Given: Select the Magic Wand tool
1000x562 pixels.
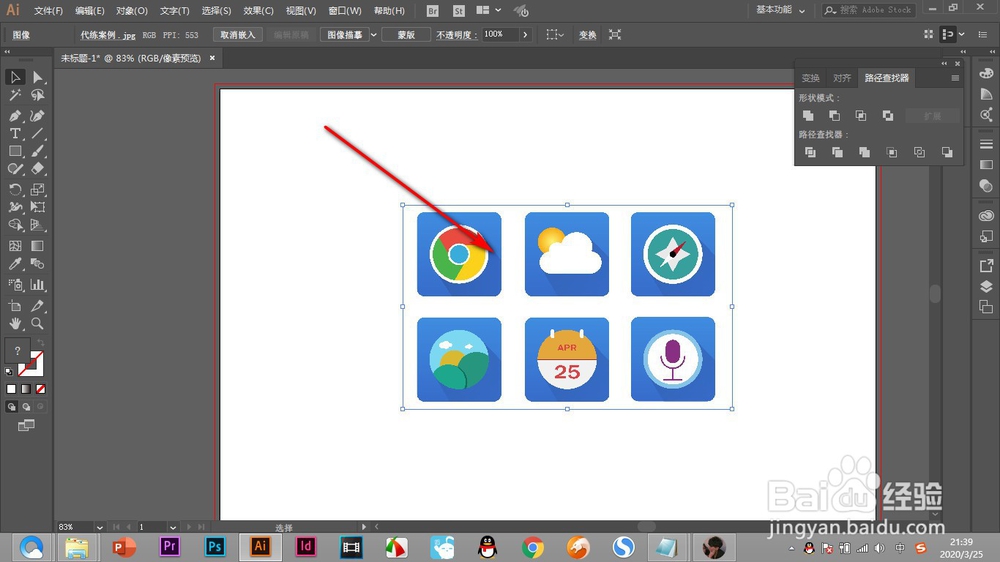Looking at the screenshot, I should pos(15,96).
